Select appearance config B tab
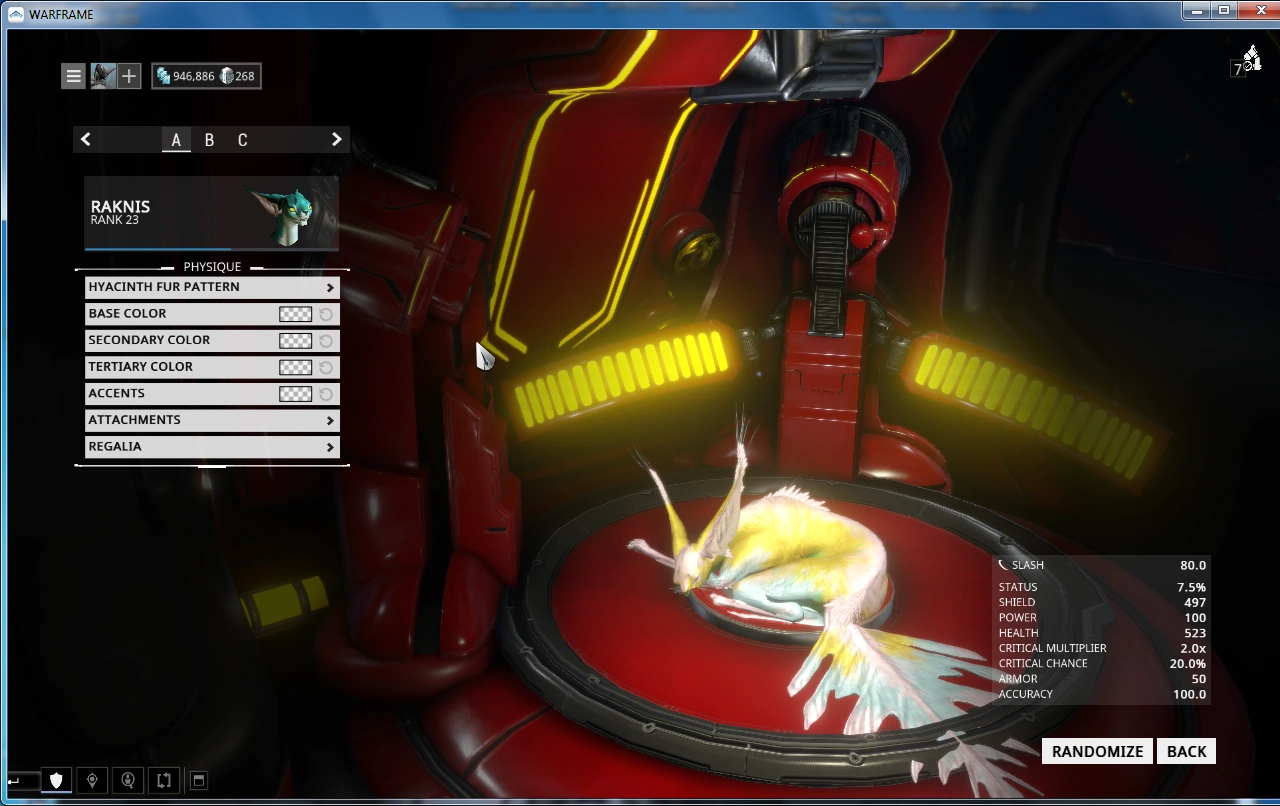This screenshot has width=1280, height=806. point(209,140)
